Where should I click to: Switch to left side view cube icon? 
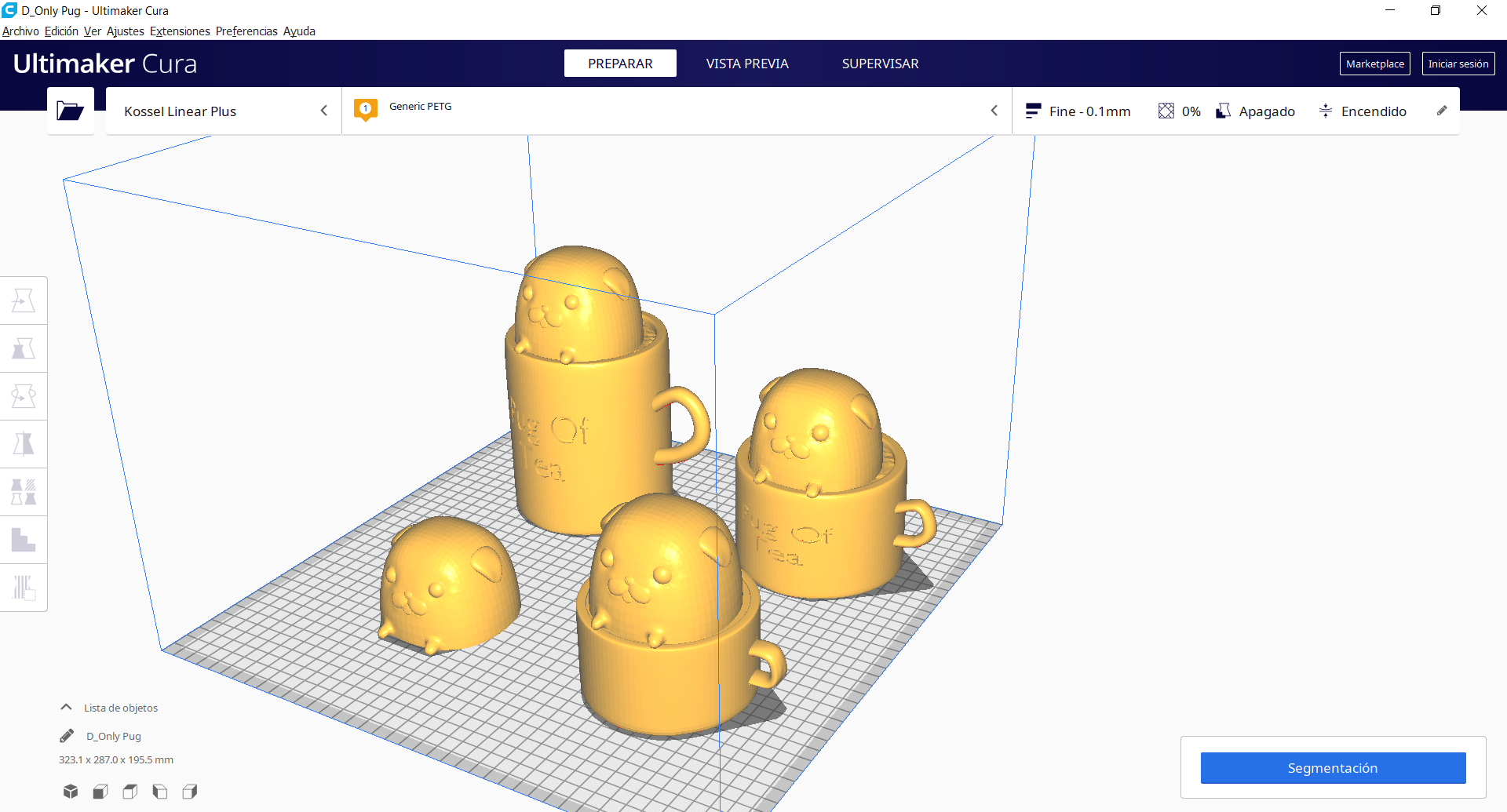click(x=160, y=791)
